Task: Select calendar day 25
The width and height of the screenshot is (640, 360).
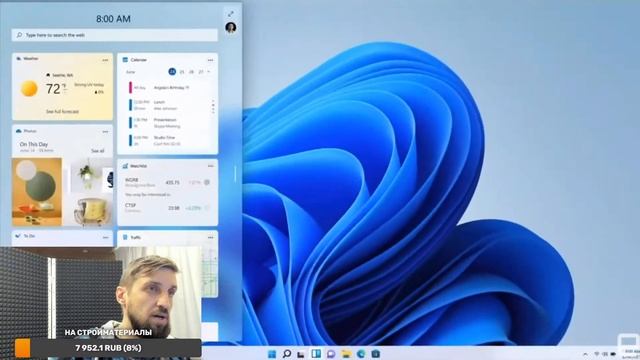Action: coord(182,71)
